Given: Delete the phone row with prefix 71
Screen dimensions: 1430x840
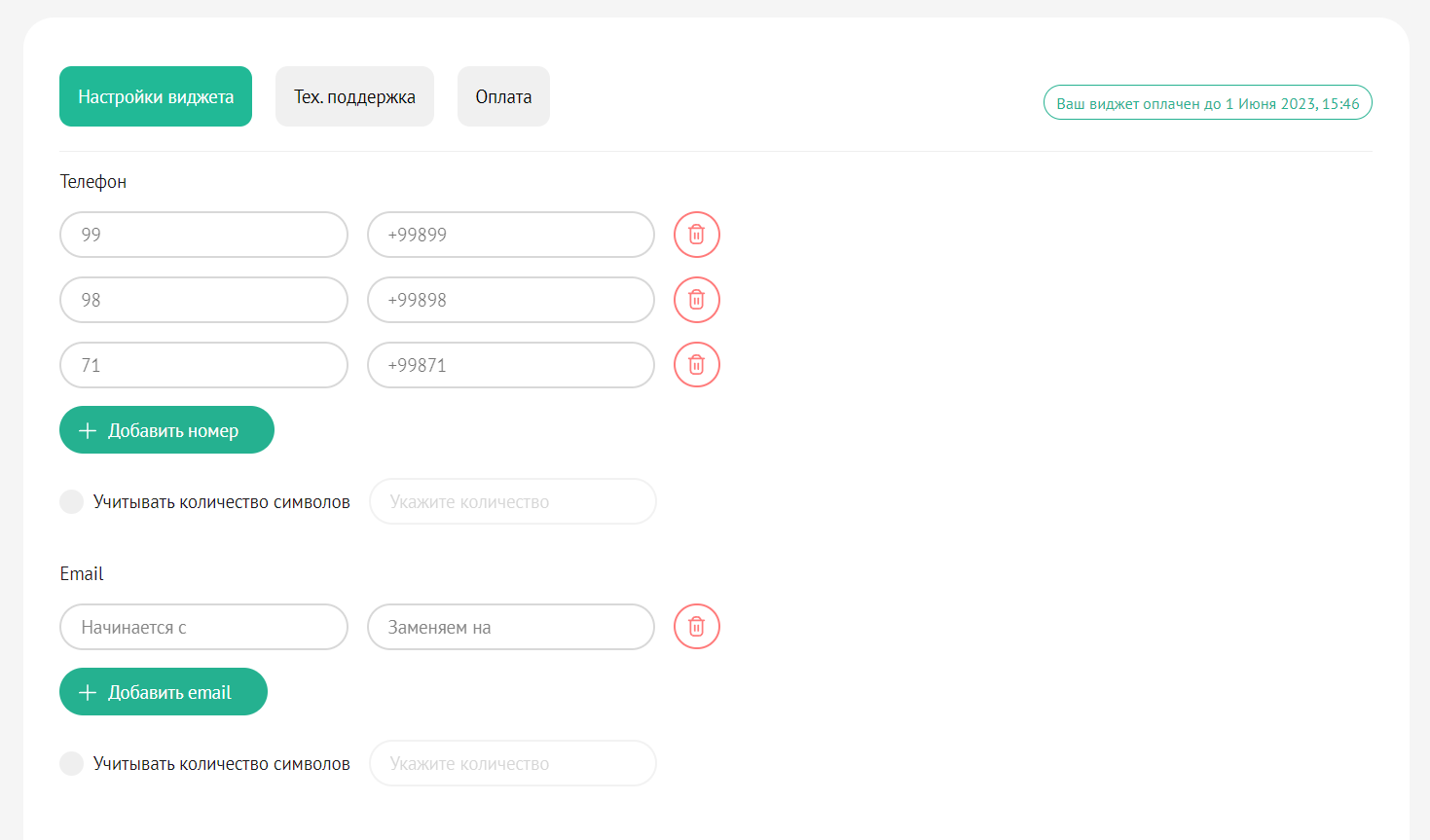Looking at the screenshot, I should point(696,365).
